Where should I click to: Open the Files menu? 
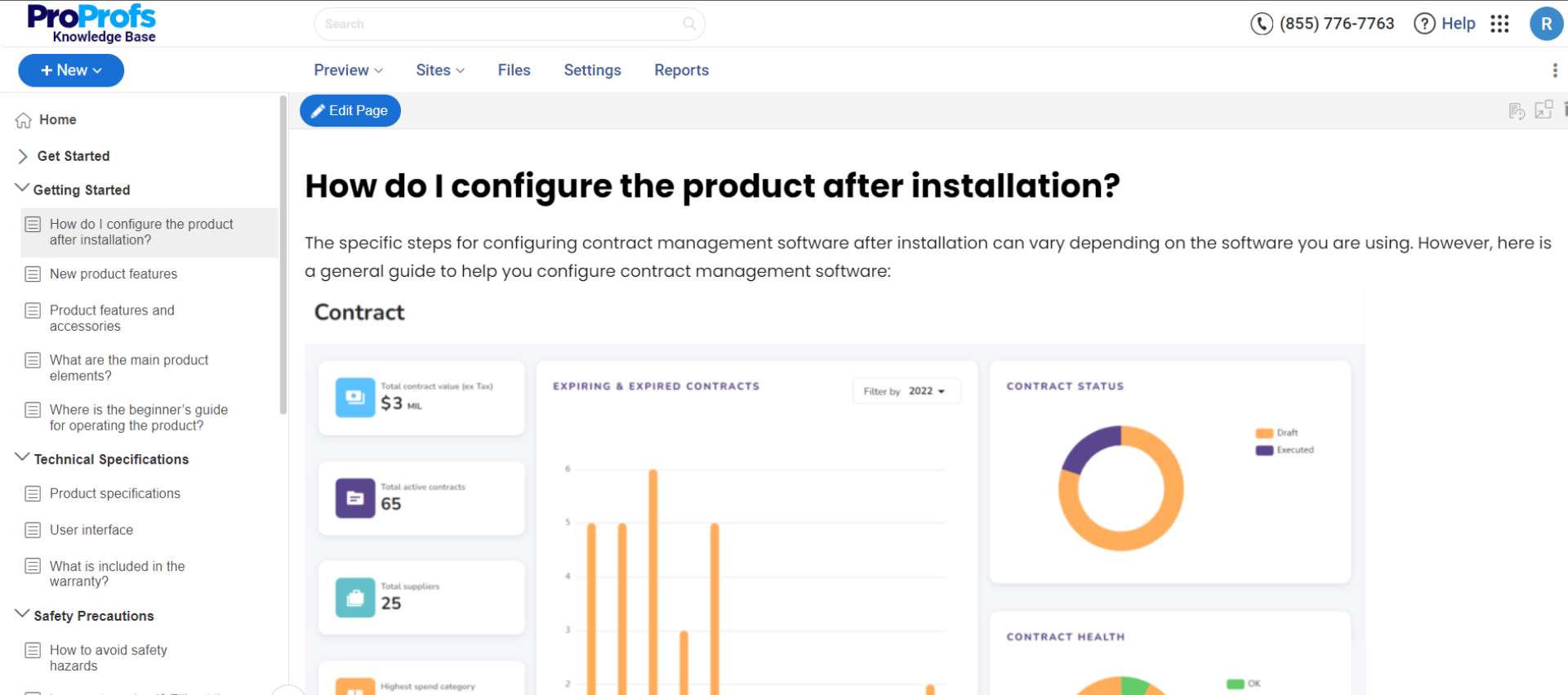pos(514,70)
